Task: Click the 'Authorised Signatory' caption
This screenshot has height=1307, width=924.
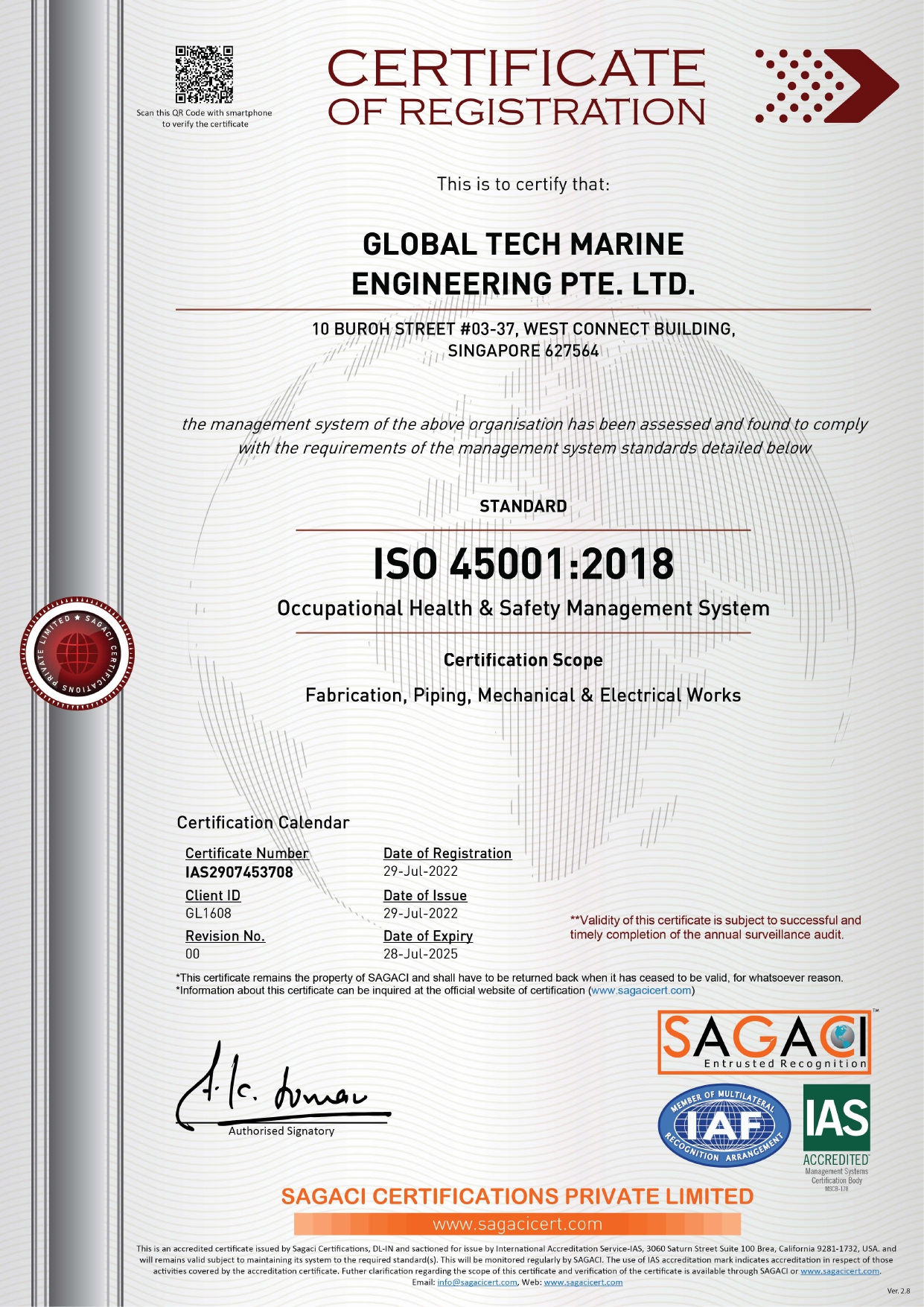Action: pyautogui.click(x=281, y=1131)
